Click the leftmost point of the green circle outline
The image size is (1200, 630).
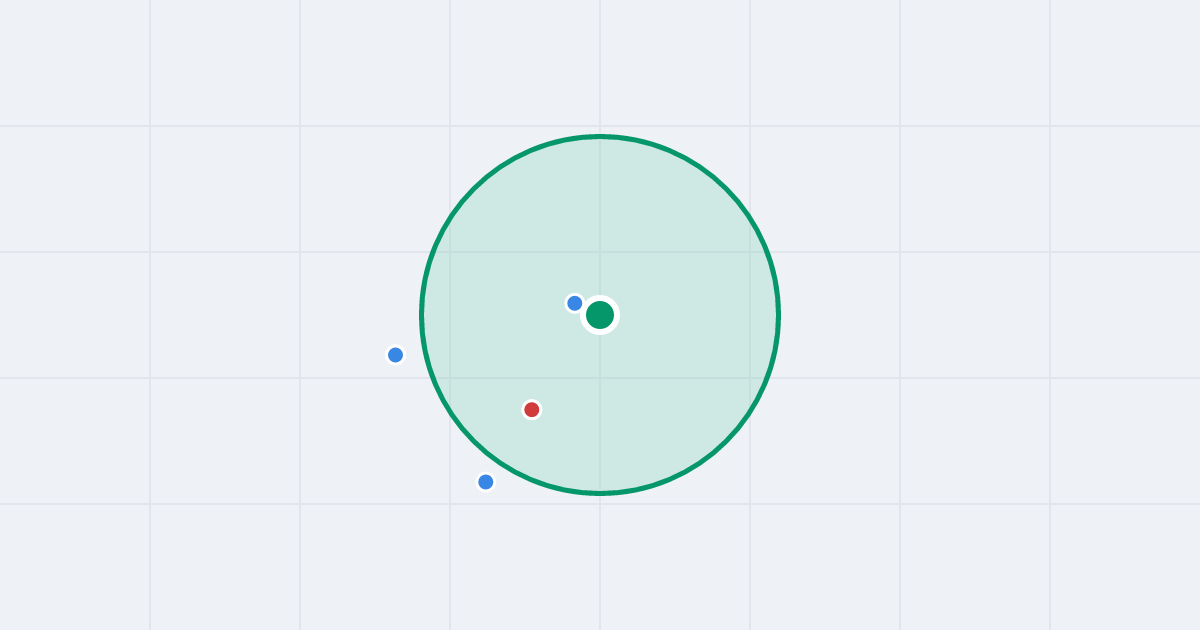(x=422, y=315)
